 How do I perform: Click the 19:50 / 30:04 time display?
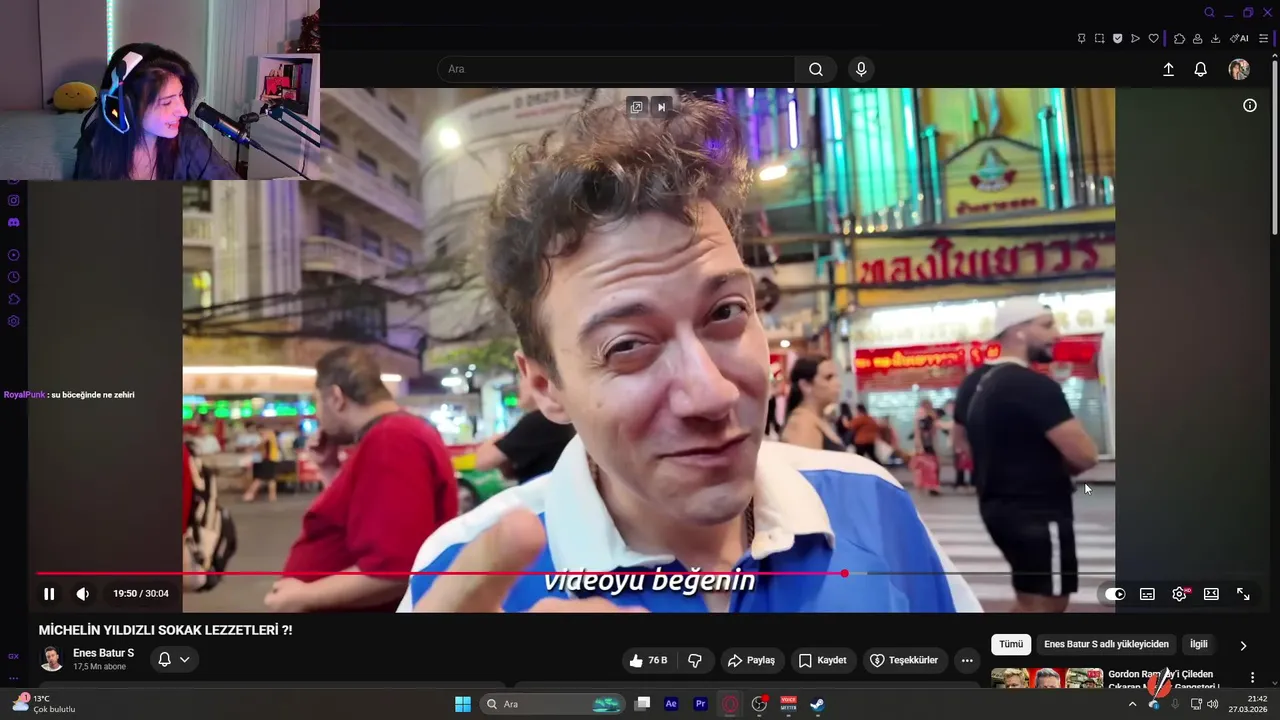[x=141, y=594]
